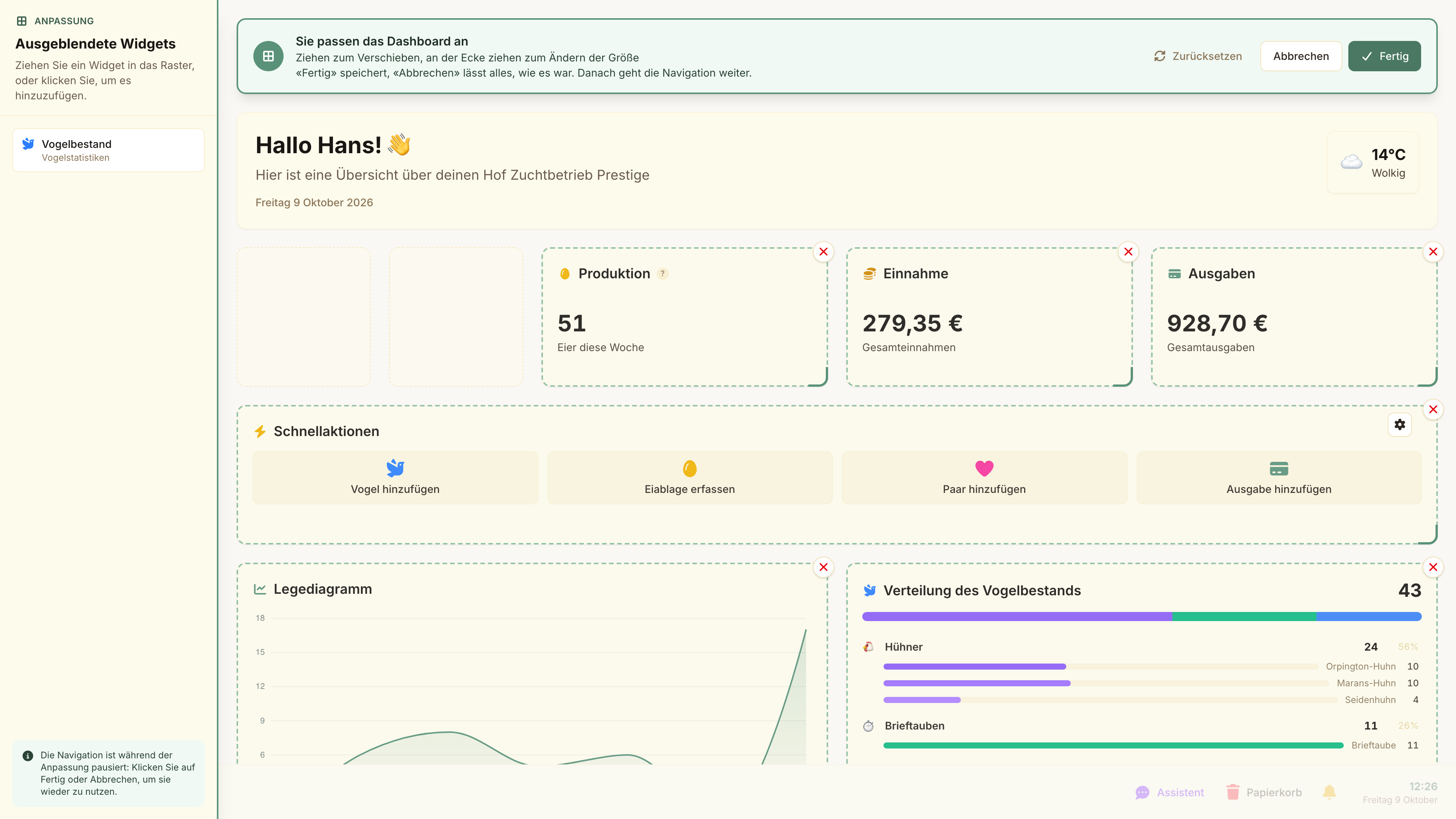The image size is (1456, 819).
Task: Click the Ausgabe hinzufügen card icon
Action: point(1279,469)
